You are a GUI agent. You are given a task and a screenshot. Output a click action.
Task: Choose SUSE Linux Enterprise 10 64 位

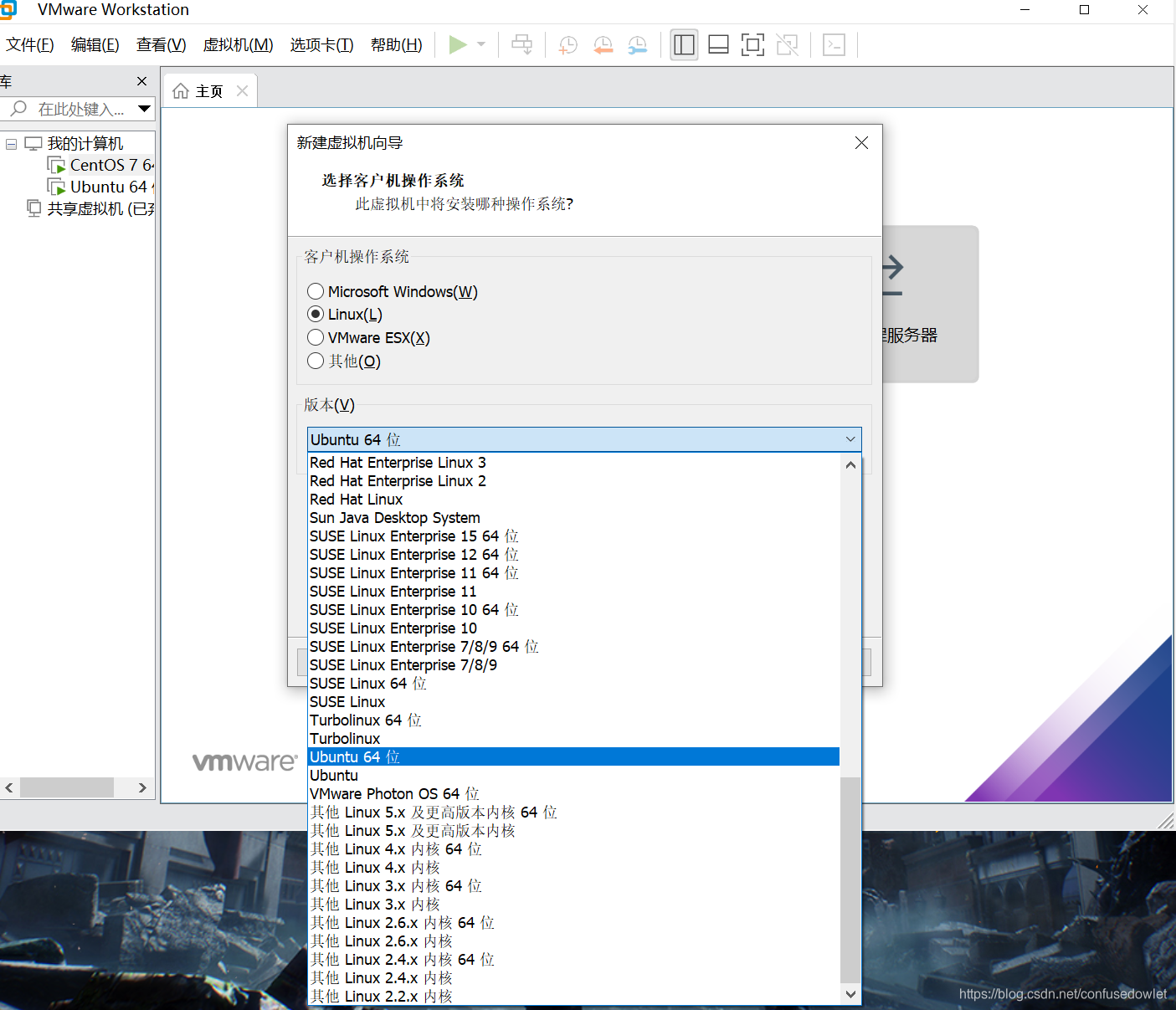coord(573,610)
